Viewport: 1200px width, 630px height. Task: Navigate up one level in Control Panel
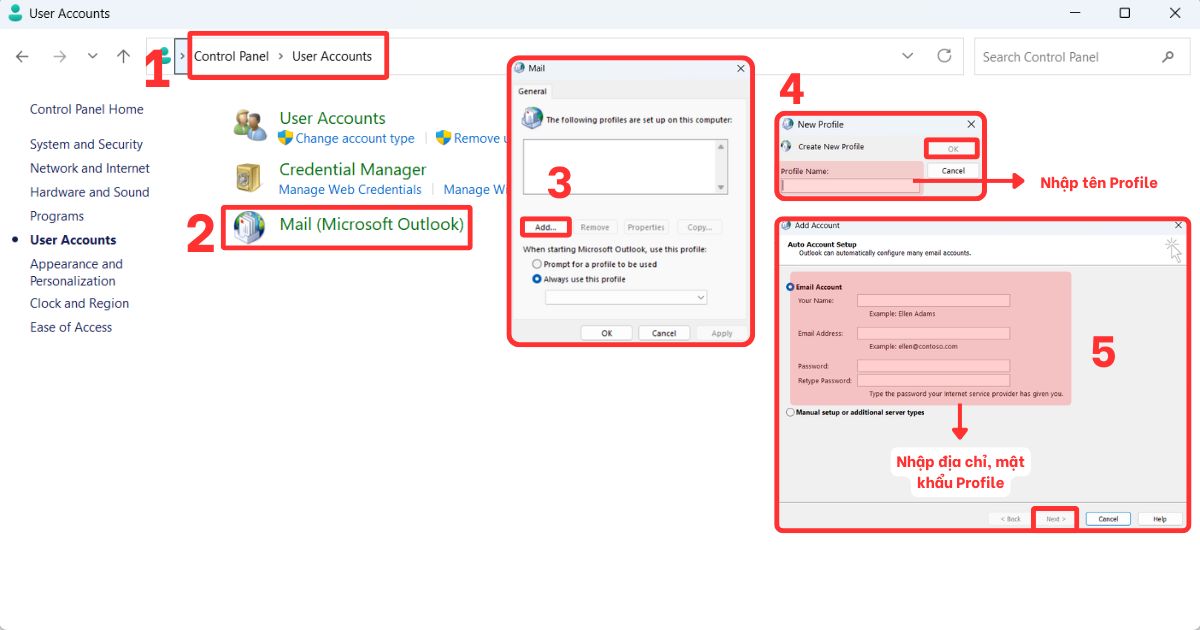[123, 56]
